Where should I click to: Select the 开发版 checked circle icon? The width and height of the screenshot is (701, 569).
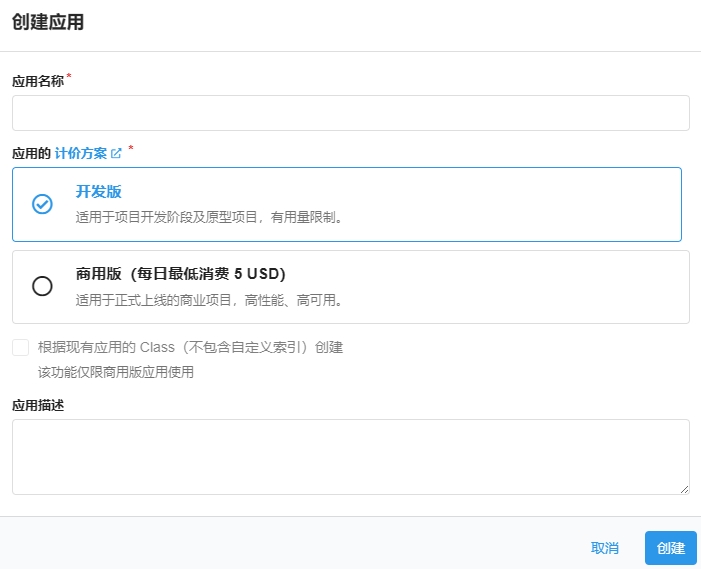pyautogui.click(x=42, y=204)
